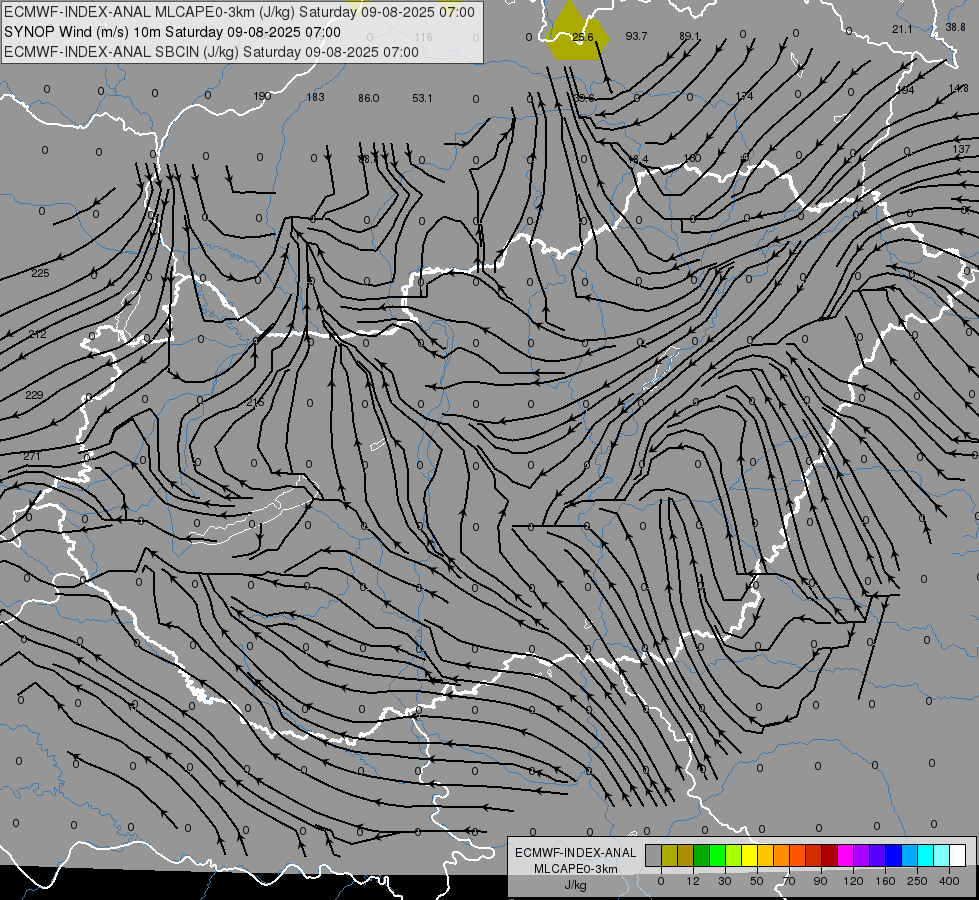This screenshot has width=979, height=900.
Task: Click the legend scale value 30
Action: tap(725, 881)
